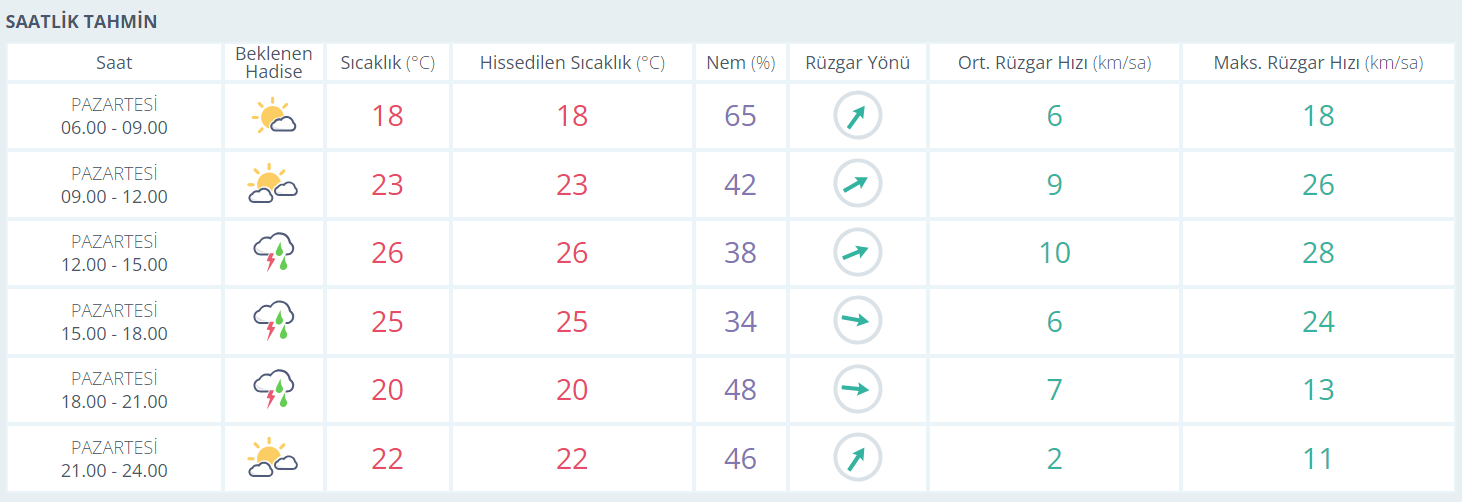The image size is (1462, 502).
Task: Click wind direction arrow for 06.00 - 09.00
Action: [x=858, y=117]
